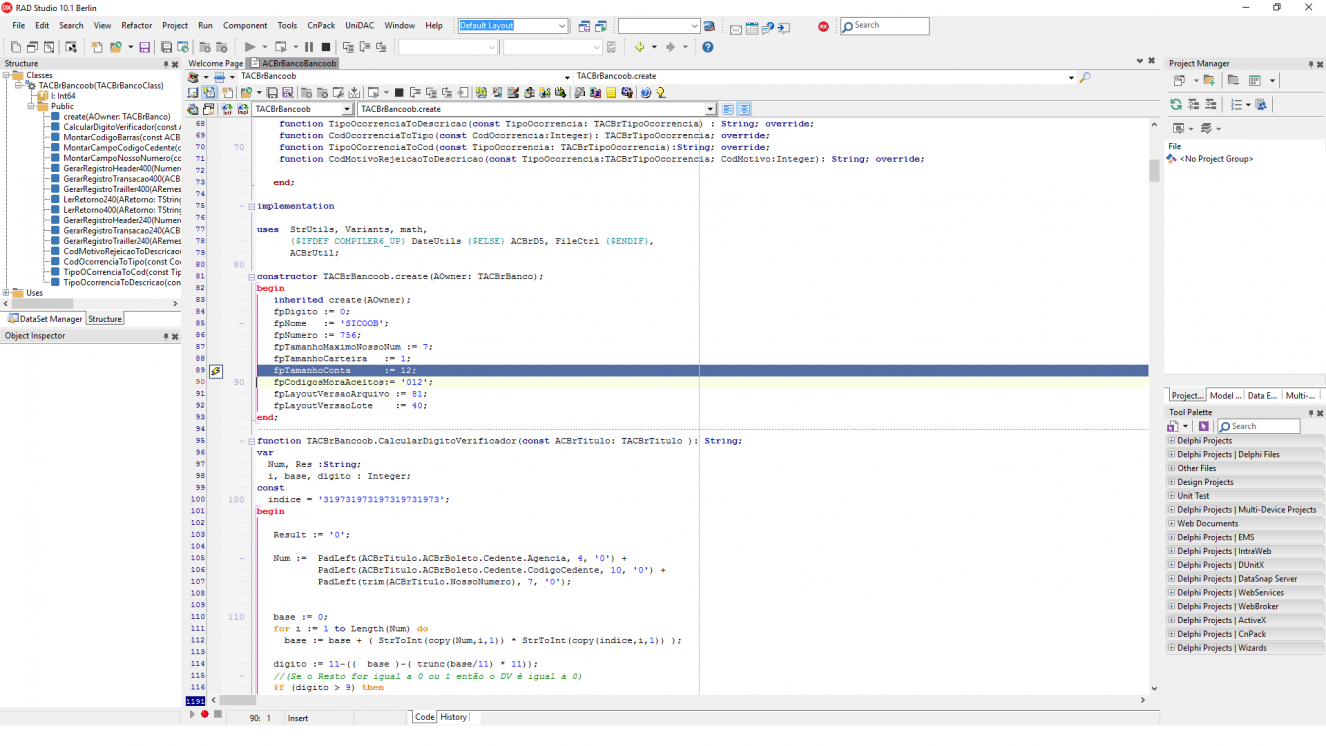Click the lightbulb icon in editor toolbar
This screenshot has width=1326, height=746.
point(661,93)
